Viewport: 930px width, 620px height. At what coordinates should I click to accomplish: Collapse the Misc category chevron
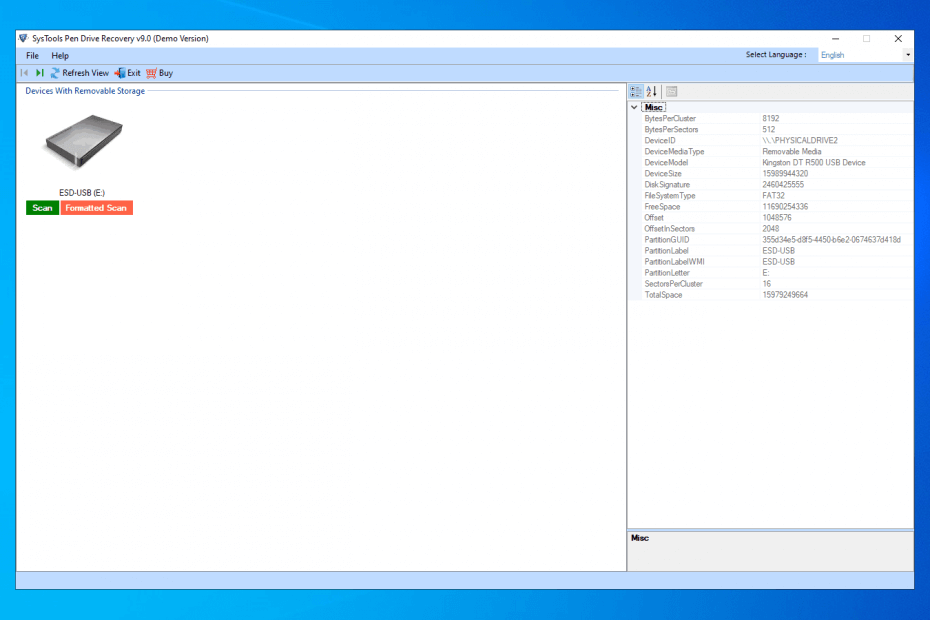point(635,107)
